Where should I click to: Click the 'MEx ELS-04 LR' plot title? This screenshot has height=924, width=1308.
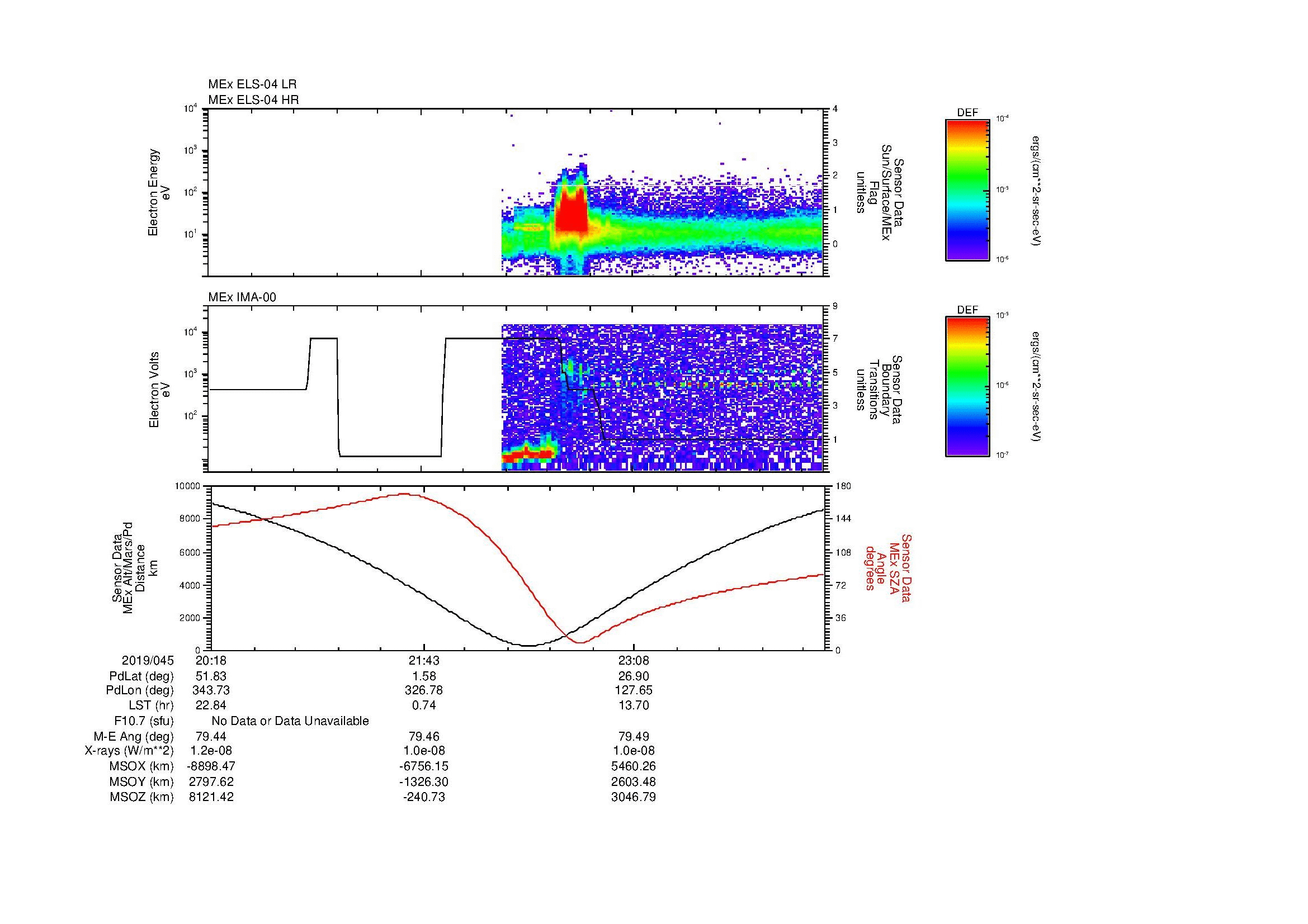pos(252,84)
